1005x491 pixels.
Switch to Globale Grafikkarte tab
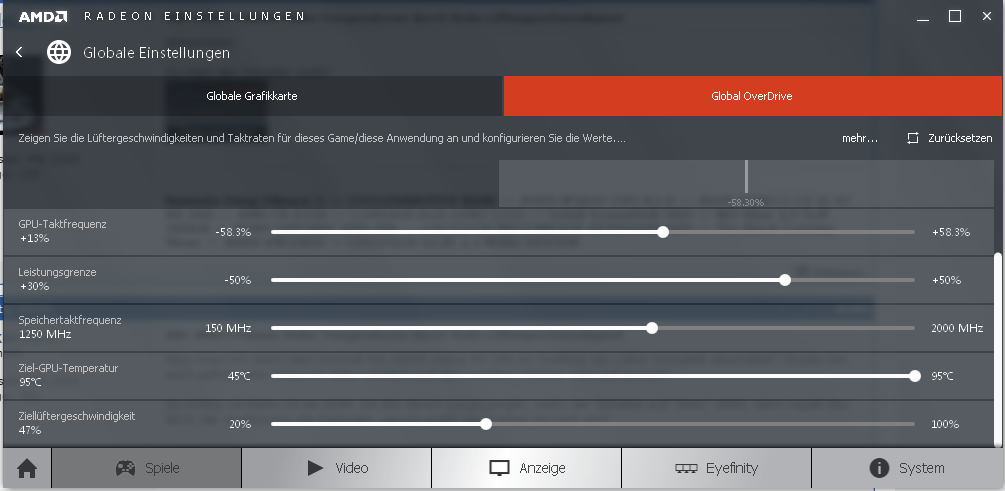click(252, 96)
